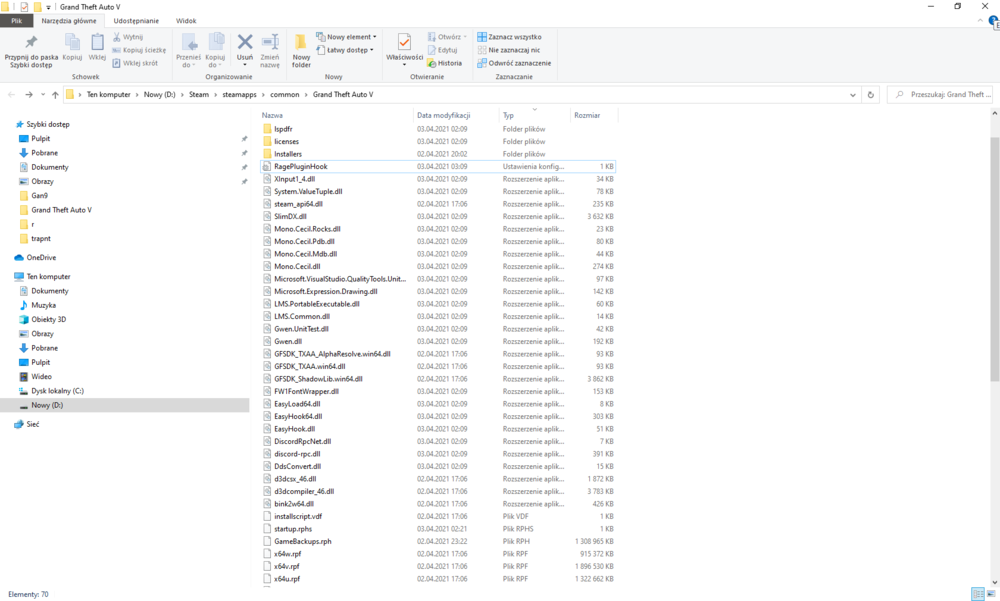Click the Kopiuj (copy) ribbon icon
Viewport: 1000px width, 601px height.
[x=72, y=48]
